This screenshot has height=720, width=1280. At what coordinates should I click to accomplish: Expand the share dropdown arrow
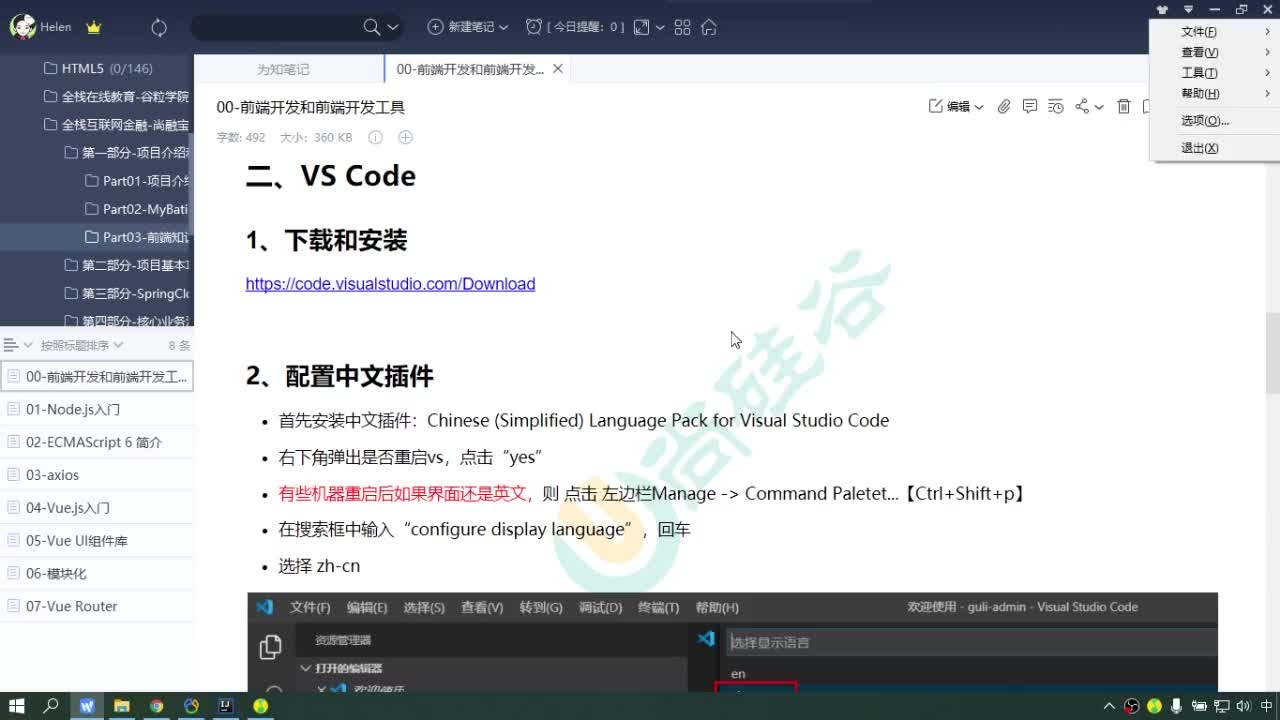pyautogui.click(x=1099, y=107)
